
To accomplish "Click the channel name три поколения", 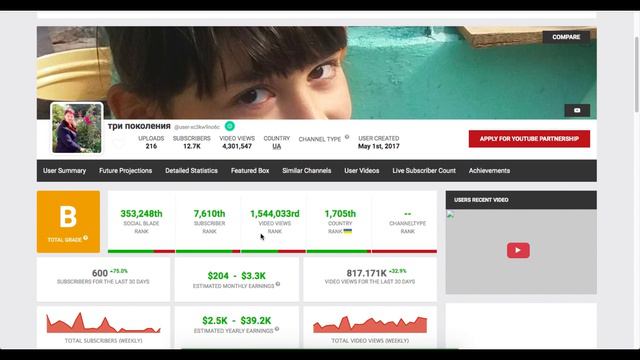I will click(139, 126).
